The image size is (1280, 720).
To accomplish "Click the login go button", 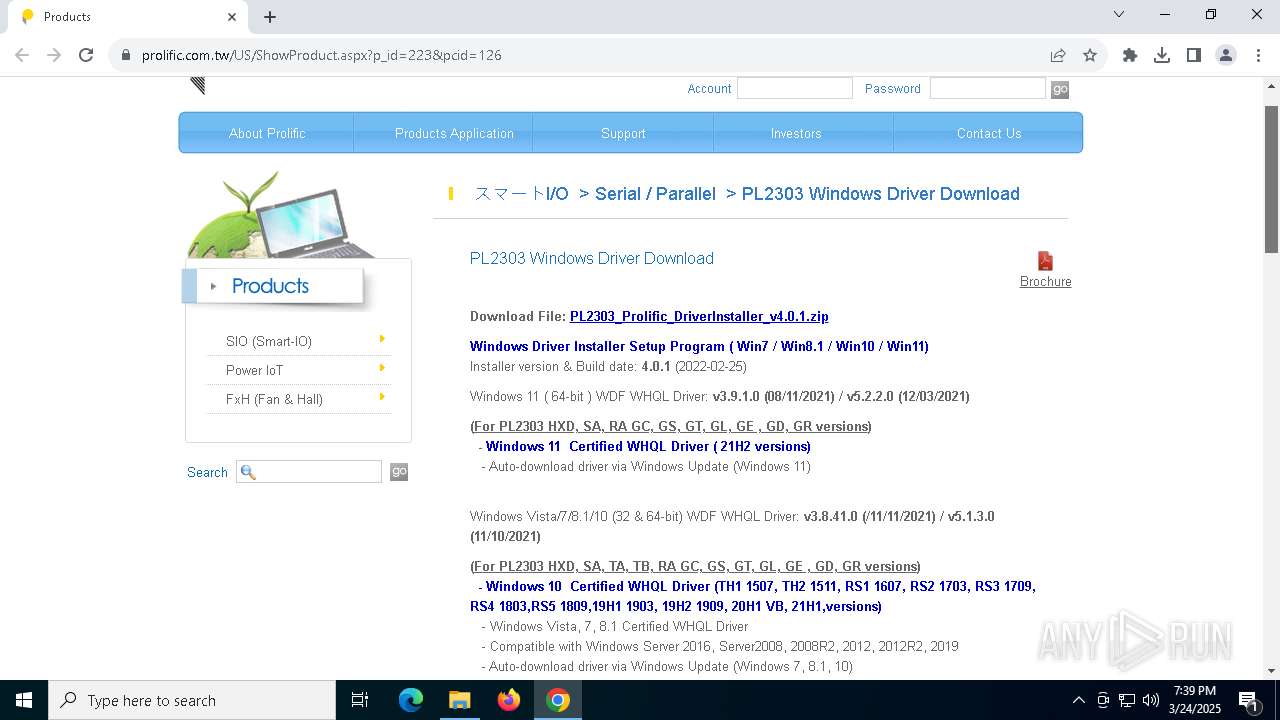I will click(x=1060, y=89).
